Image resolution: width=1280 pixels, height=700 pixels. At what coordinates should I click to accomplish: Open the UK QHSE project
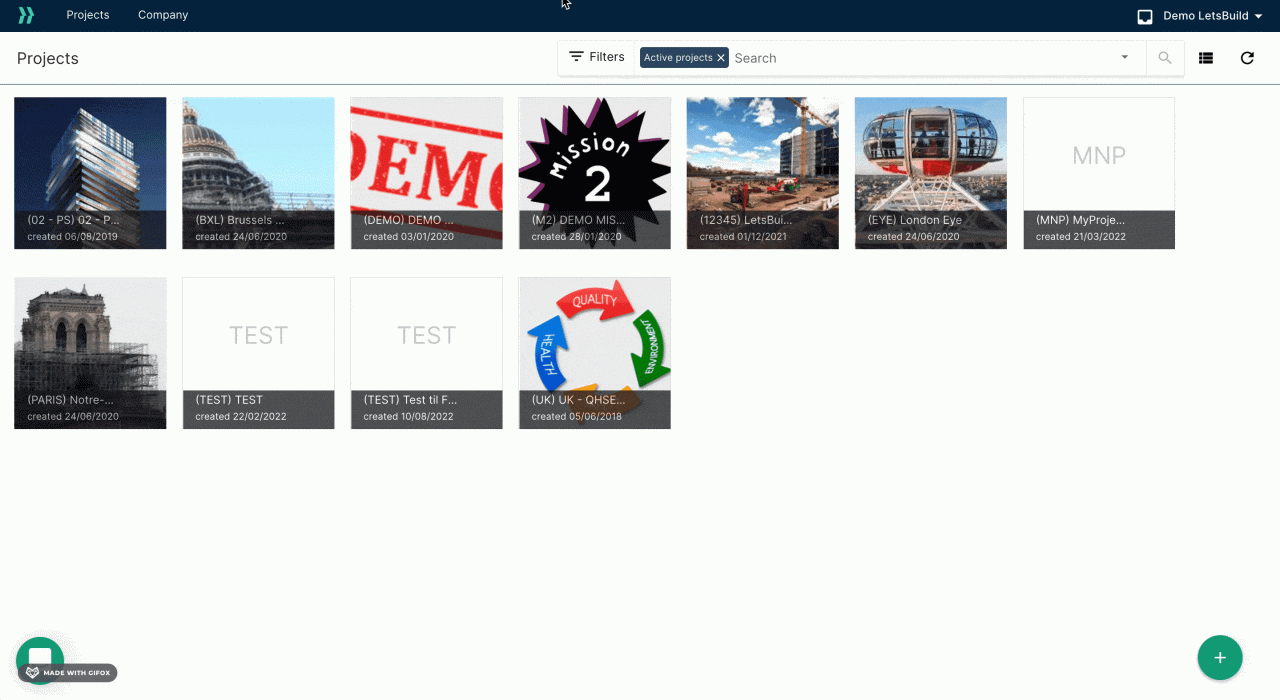tap(594, 352)
